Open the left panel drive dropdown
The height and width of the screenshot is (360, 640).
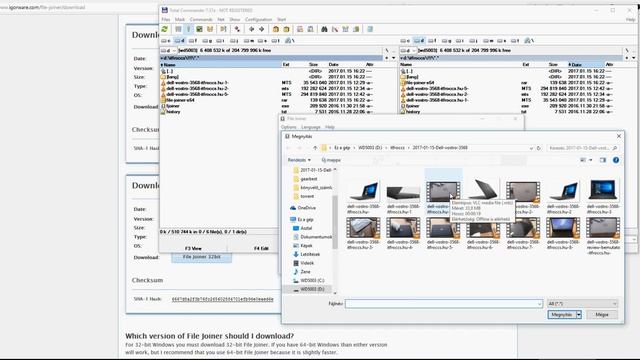(x=169, y=50)
